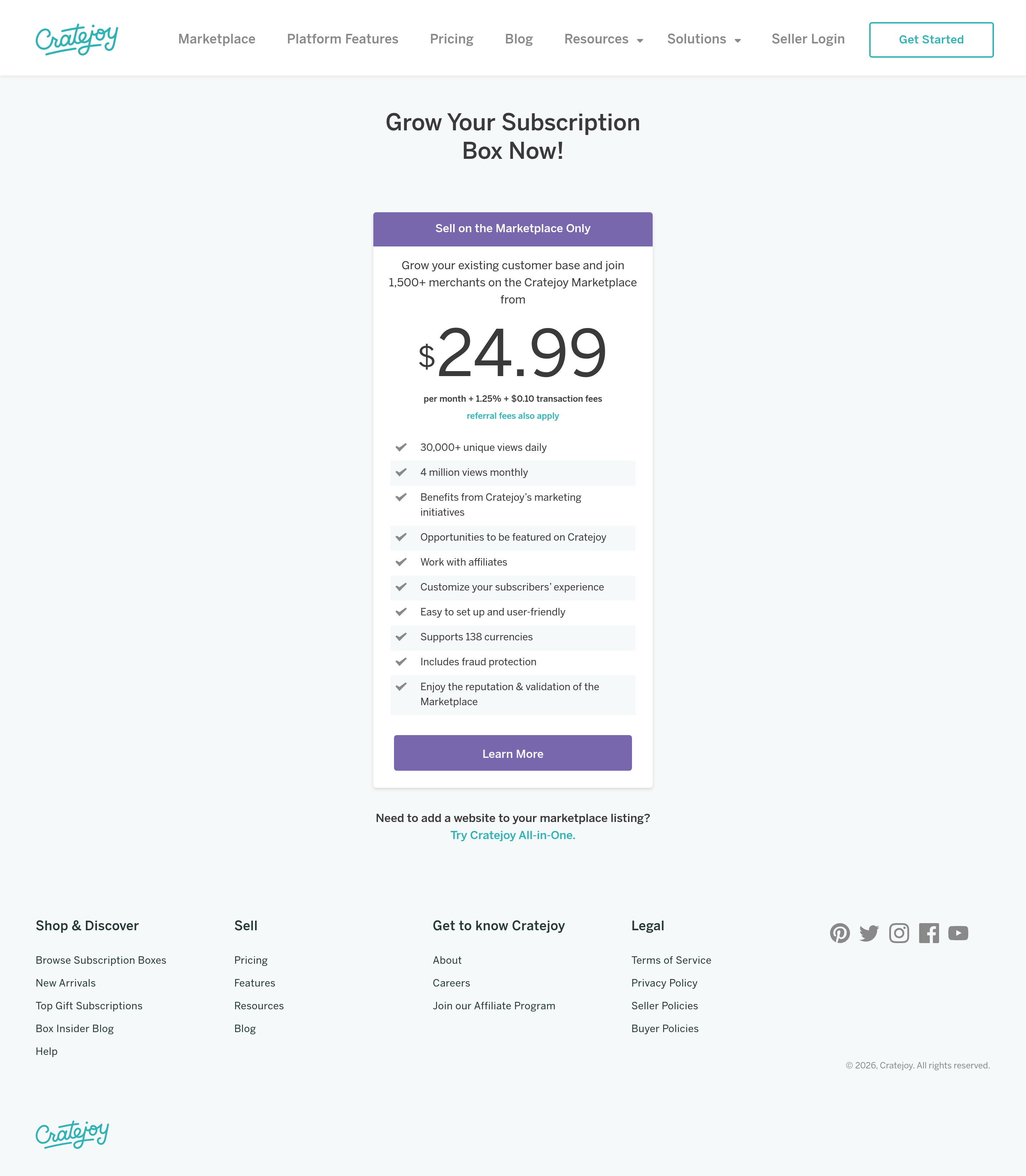This screenshot has width=1026, height=1176.
Task: Click Join our Affiliate Program link
Action: pyautogui.click(x=493, y=1006)
